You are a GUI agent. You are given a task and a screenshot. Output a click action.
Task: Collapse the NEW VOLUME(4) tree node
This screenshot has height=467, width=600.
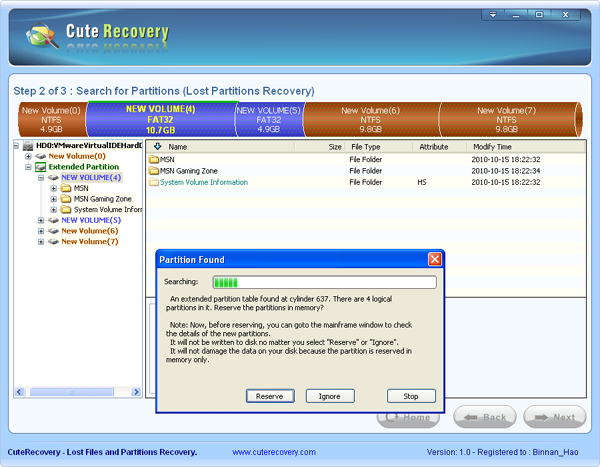click(x=41, y=178)
